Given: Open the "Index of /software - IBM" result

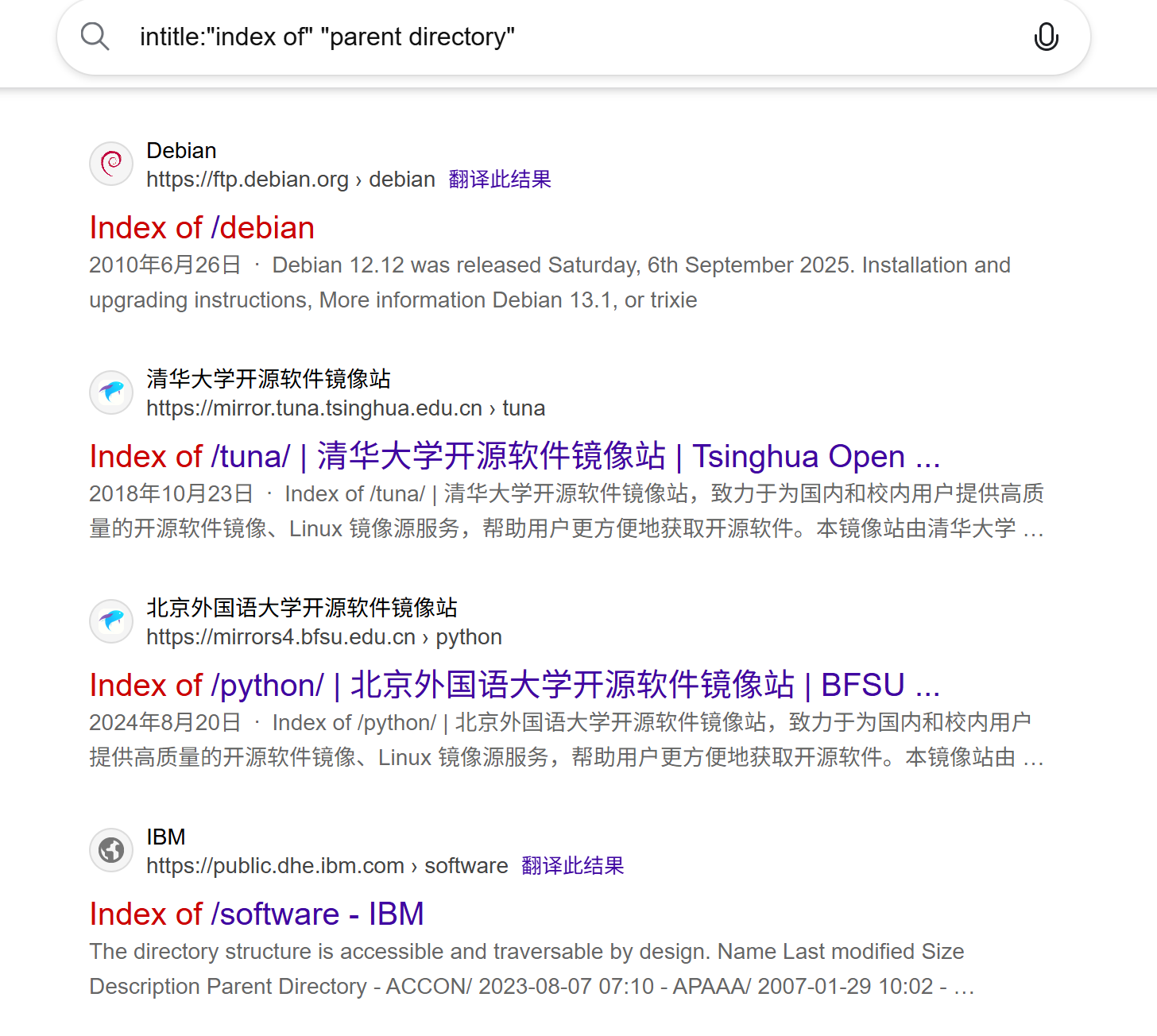Looking at the screenshot, I should coord(257,914).
